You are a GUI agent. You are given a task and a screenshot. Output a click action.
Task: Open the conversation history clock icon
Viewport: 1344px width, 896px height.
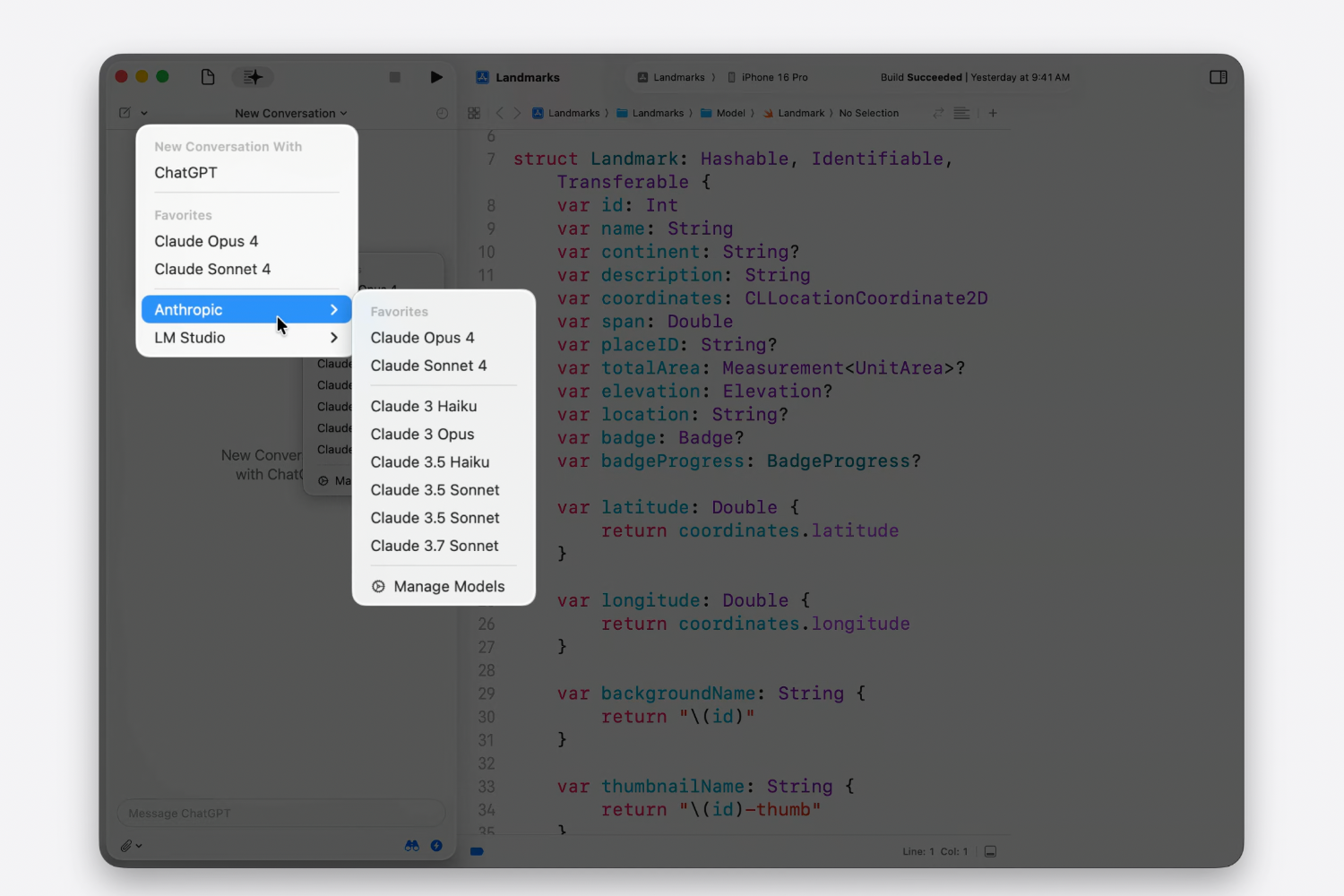click(x=442, y=113)
